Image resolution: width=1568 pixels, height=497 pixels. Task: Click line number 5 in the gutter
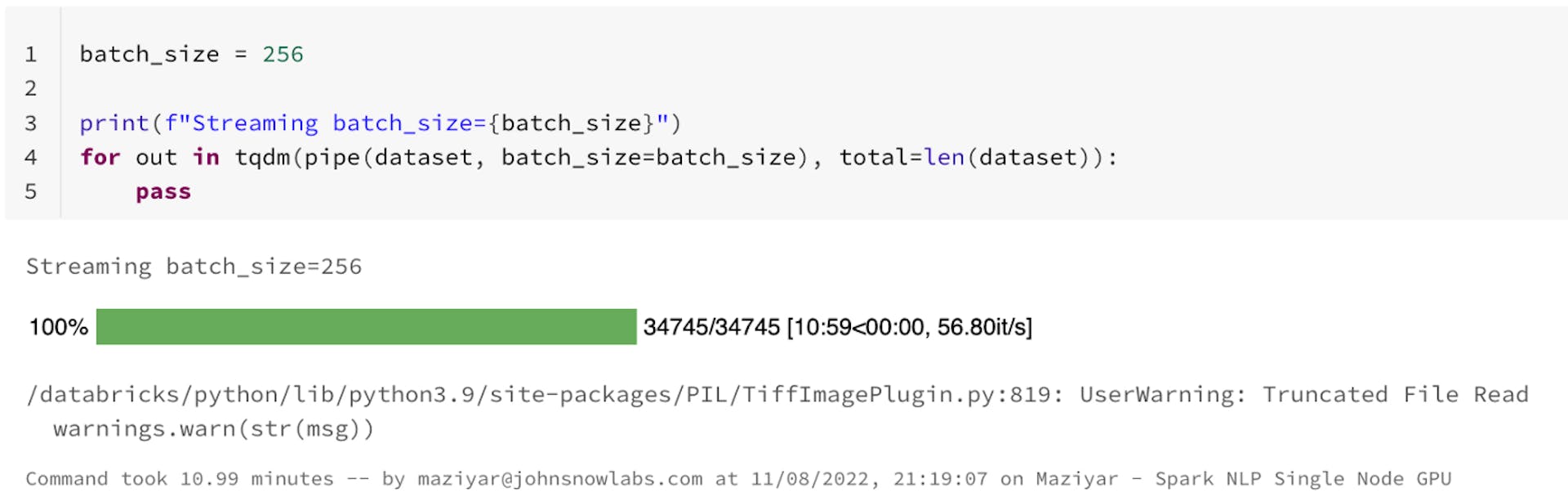(31, 191)
